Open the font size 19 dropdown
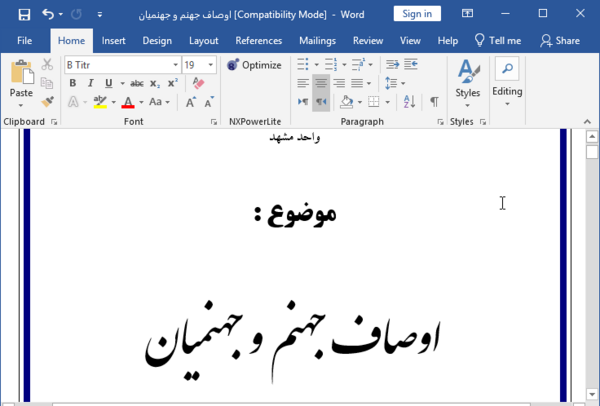 click(x=210, y=65)
